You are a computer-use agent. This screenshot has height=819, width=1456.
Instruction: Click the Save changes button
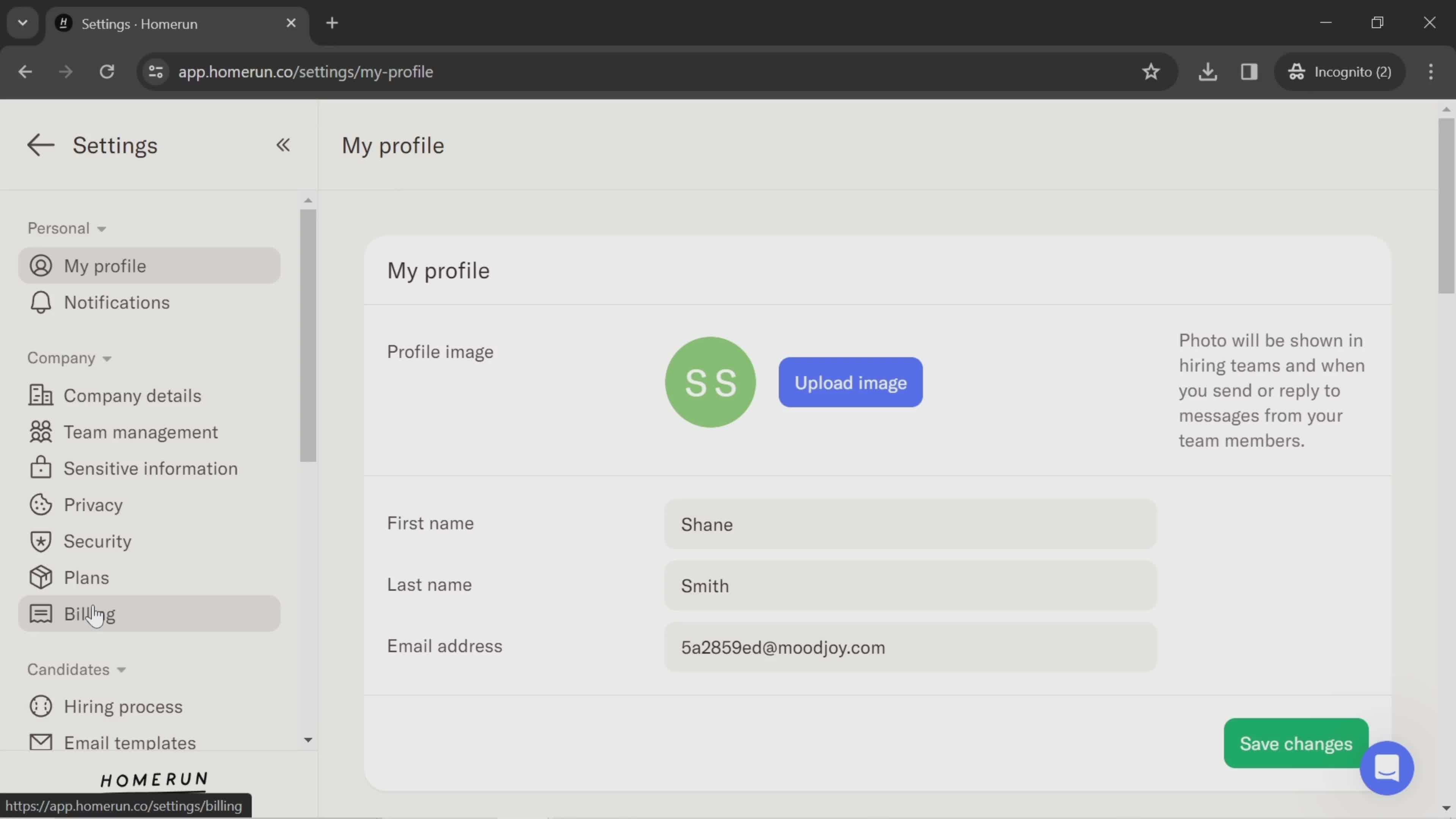tap(1296, 743)
